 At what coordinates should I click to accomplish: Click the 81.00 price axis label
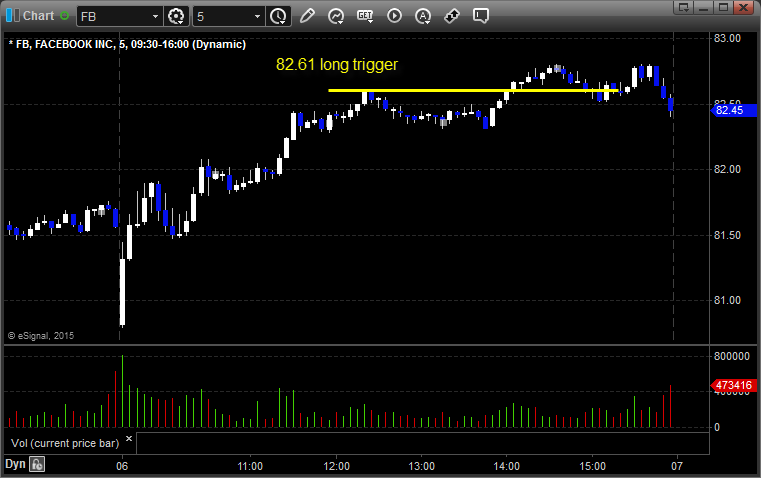(x=727, y=300)
